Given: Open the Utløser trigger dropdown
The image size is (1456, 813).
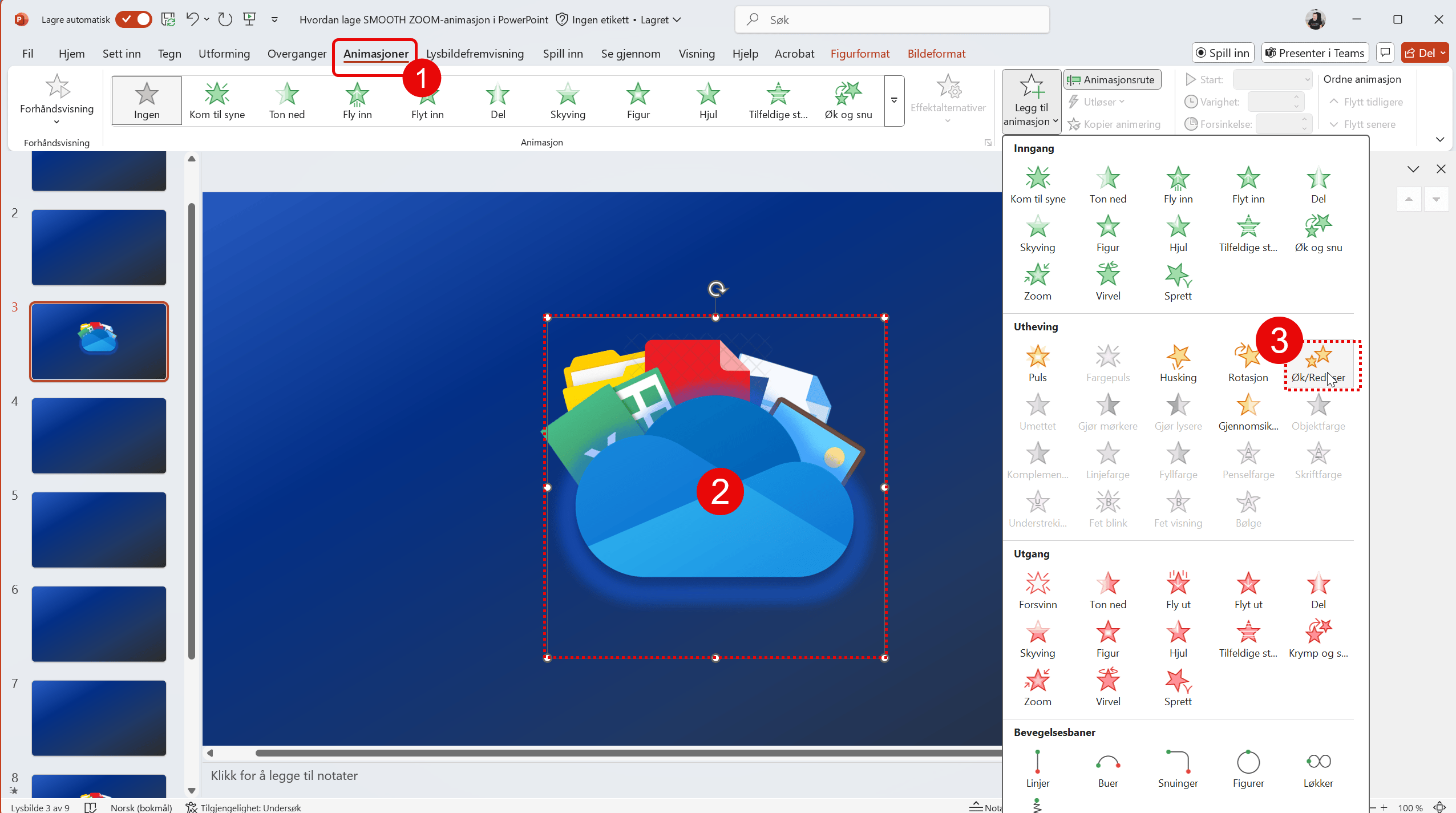Looking at the screenshot, I should click(x=1097, y=102).
